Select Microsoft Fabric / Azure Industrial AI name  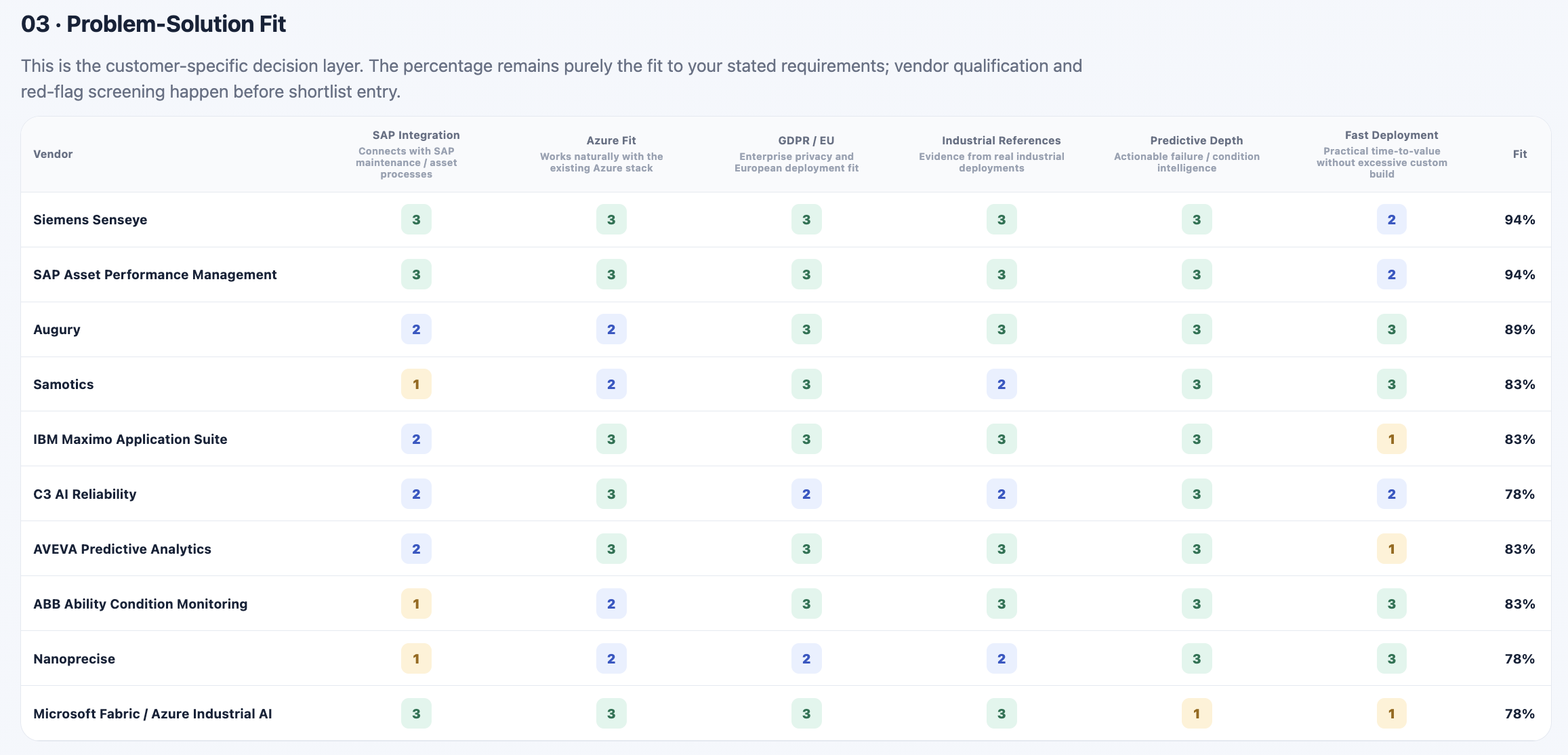(x=152, y=714)
